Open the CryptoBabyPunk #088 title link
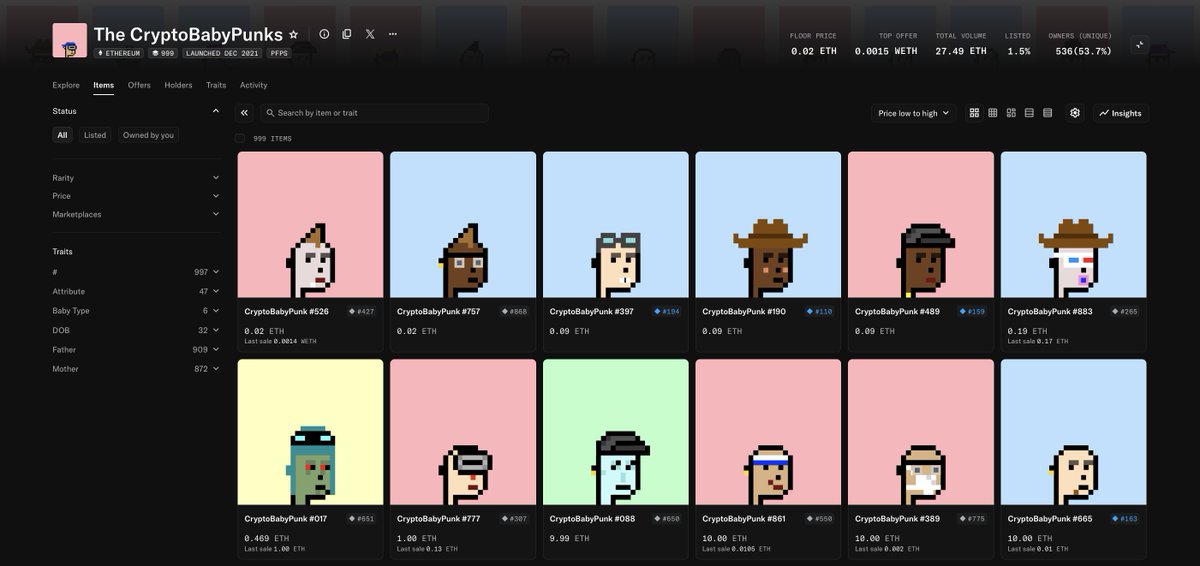The height and width of the screenshot is (566, 1200). pyautogui.click(x=590, y=519)
